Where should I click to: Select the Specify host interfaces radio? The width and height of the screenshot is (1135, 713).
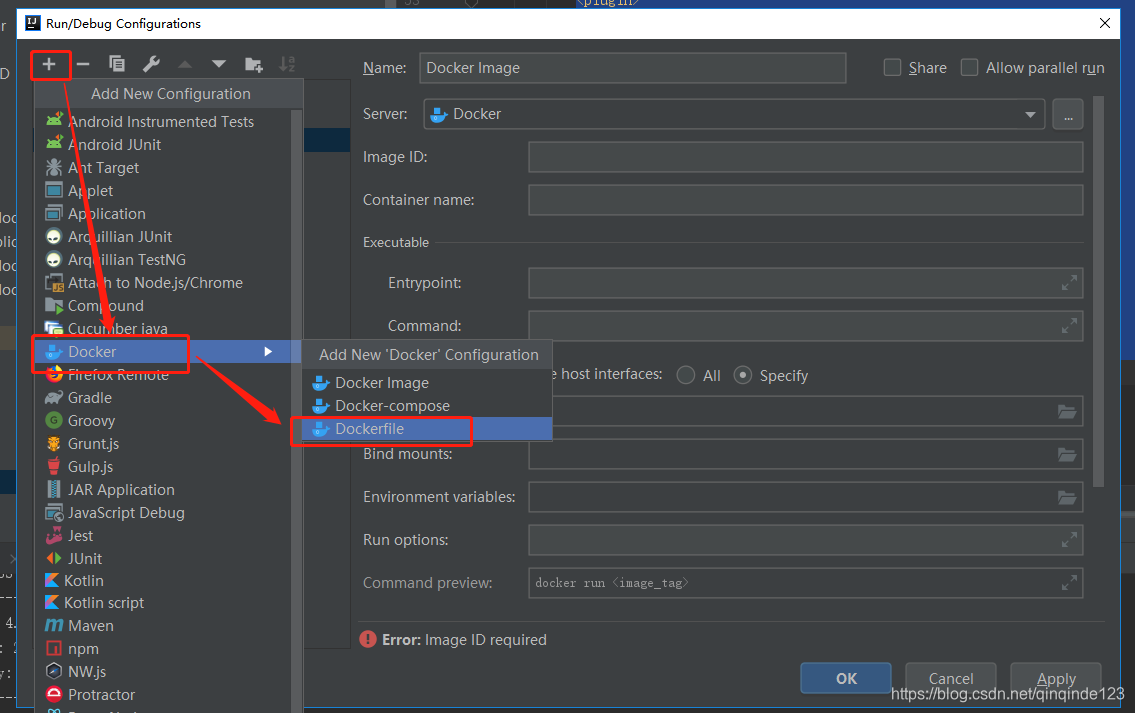743,375
